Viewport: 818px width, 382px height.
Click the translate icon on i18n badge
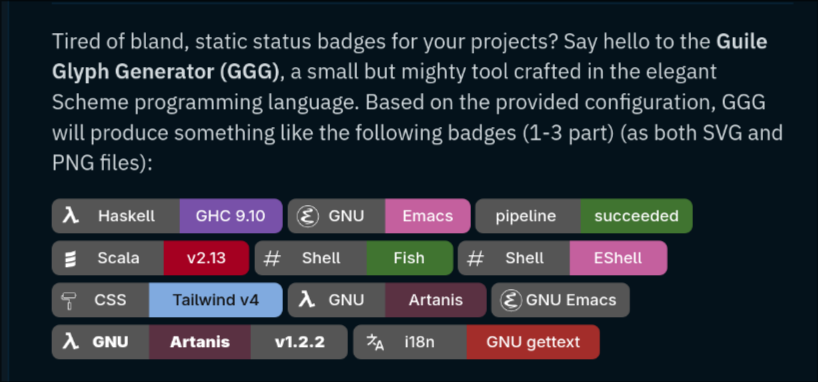(x=376, y=343)
